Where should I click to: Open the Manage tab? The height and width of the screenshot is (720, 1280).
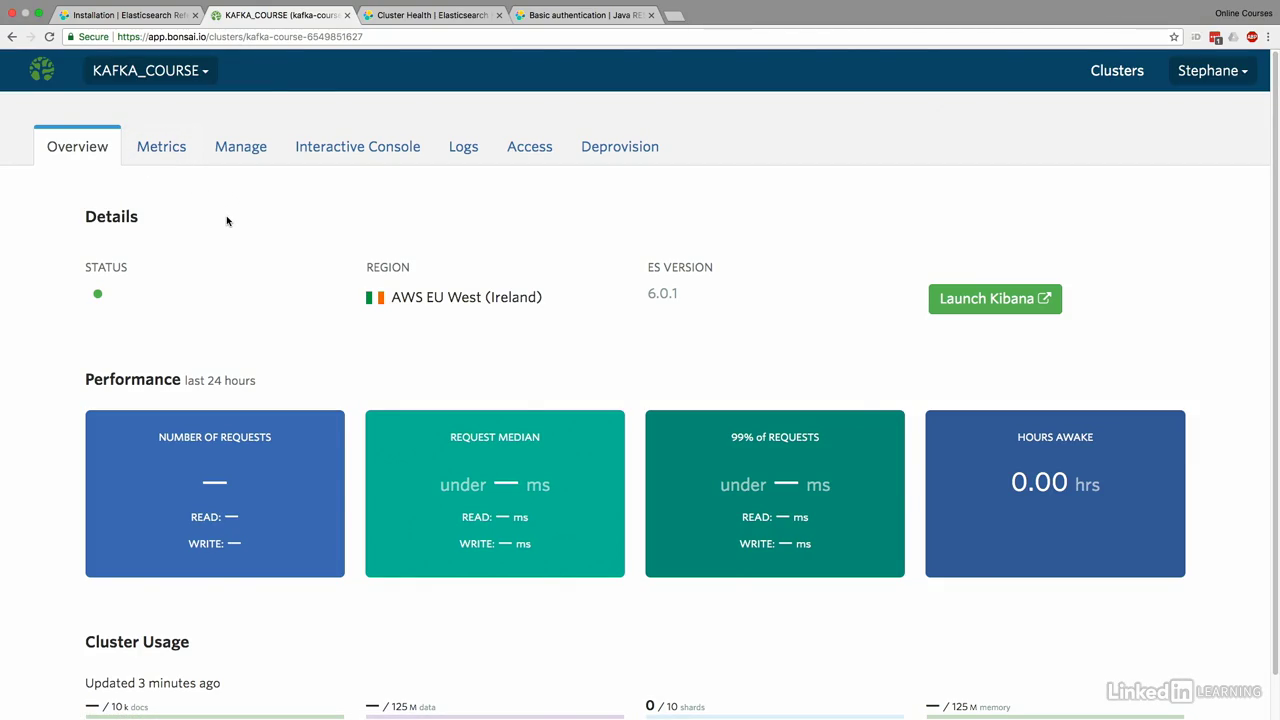click(x=241, y=146)
